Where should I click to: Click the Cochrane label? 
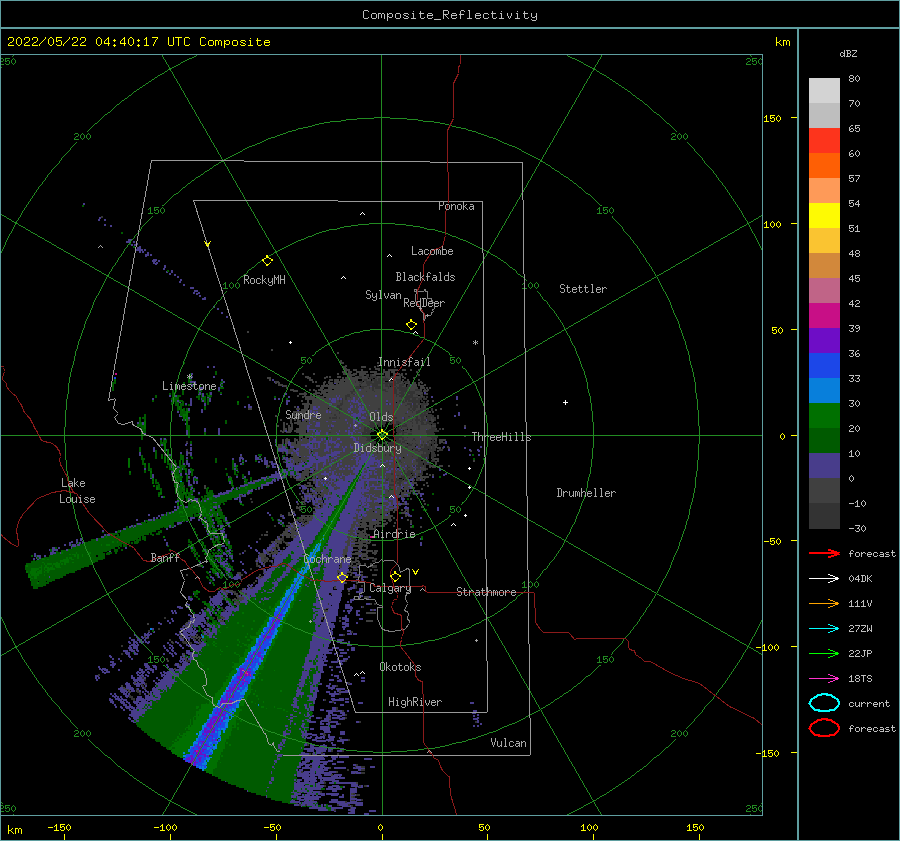coord(327,559)
